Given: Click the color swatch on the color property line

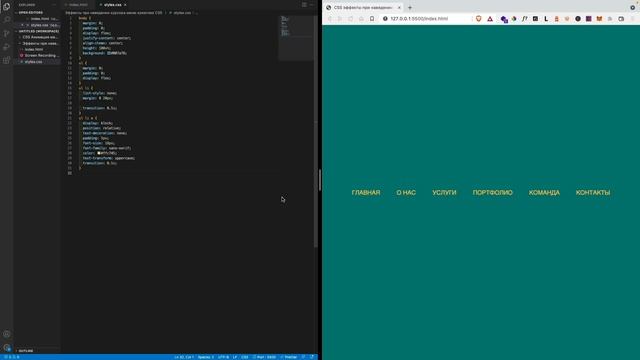Looking at the screenshot, I should (x=99, y=153).
